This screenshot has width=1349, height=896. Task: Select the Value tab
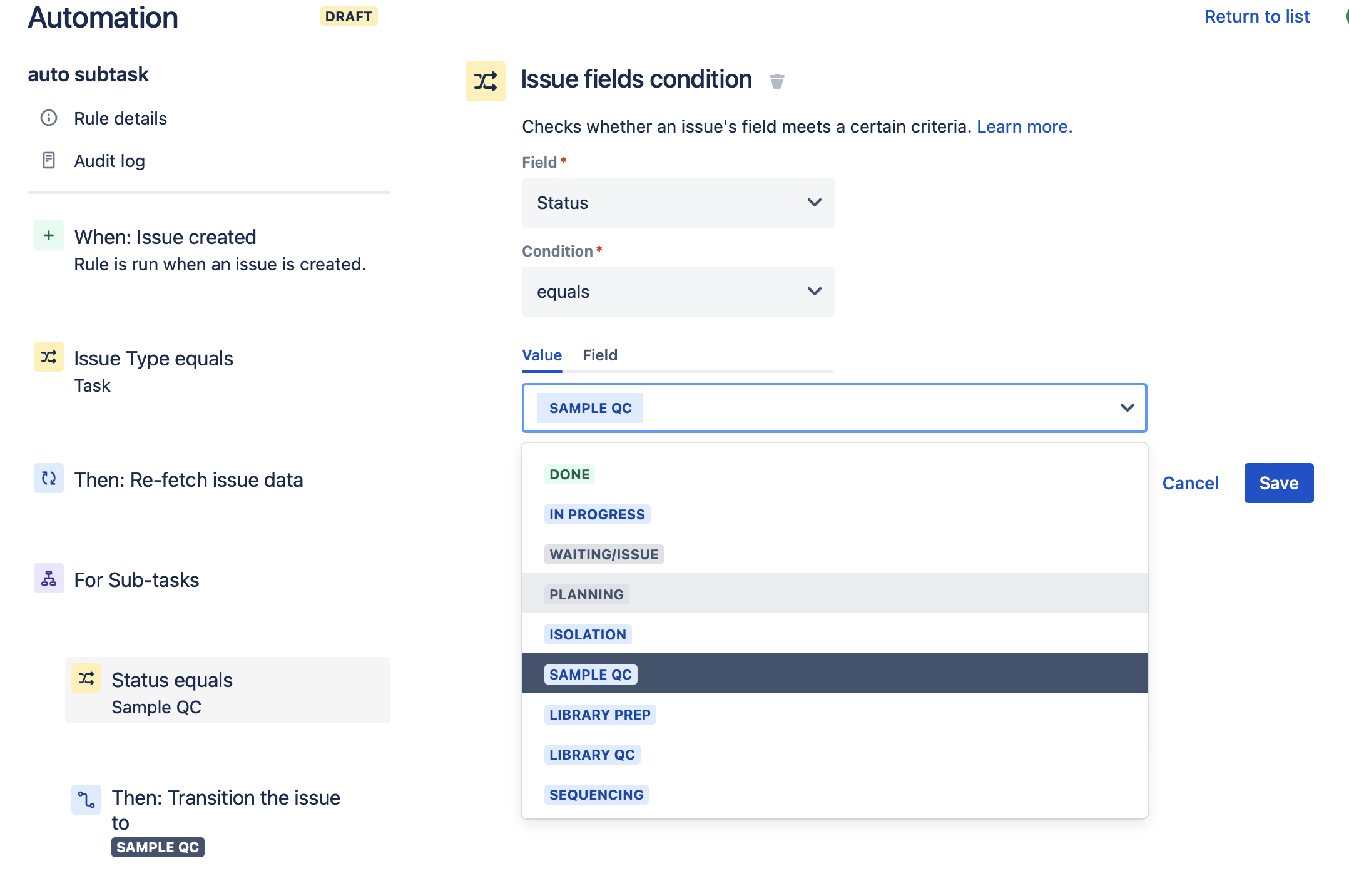pyautogui.click(x=542, y=355)
